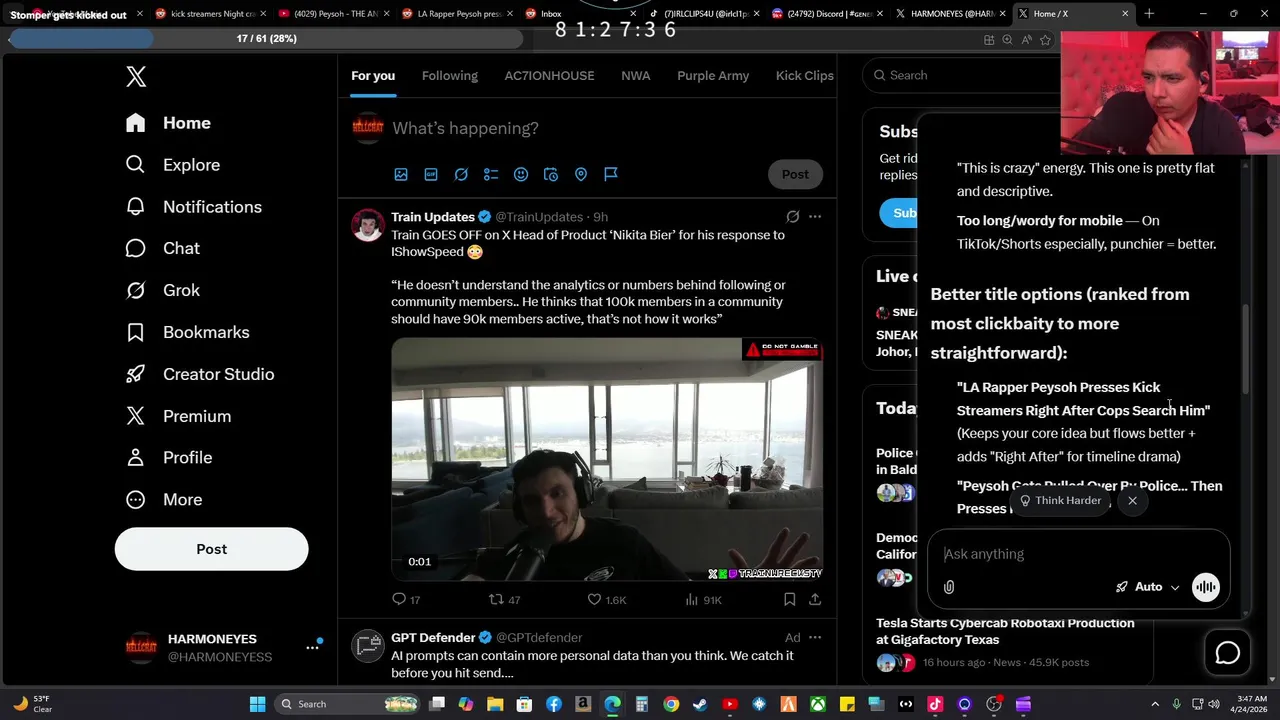Switch to the AC7IONHOUSE tab
Screen dimensions: 1280x720
pyautogui.click(x=549, y=76)
